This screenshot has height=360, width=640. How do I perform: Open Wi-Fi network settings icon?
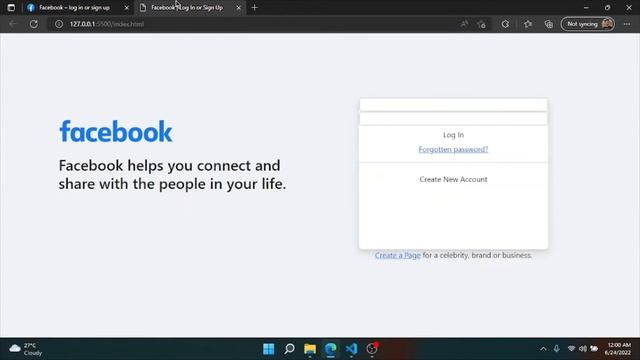tap(571, 349)
